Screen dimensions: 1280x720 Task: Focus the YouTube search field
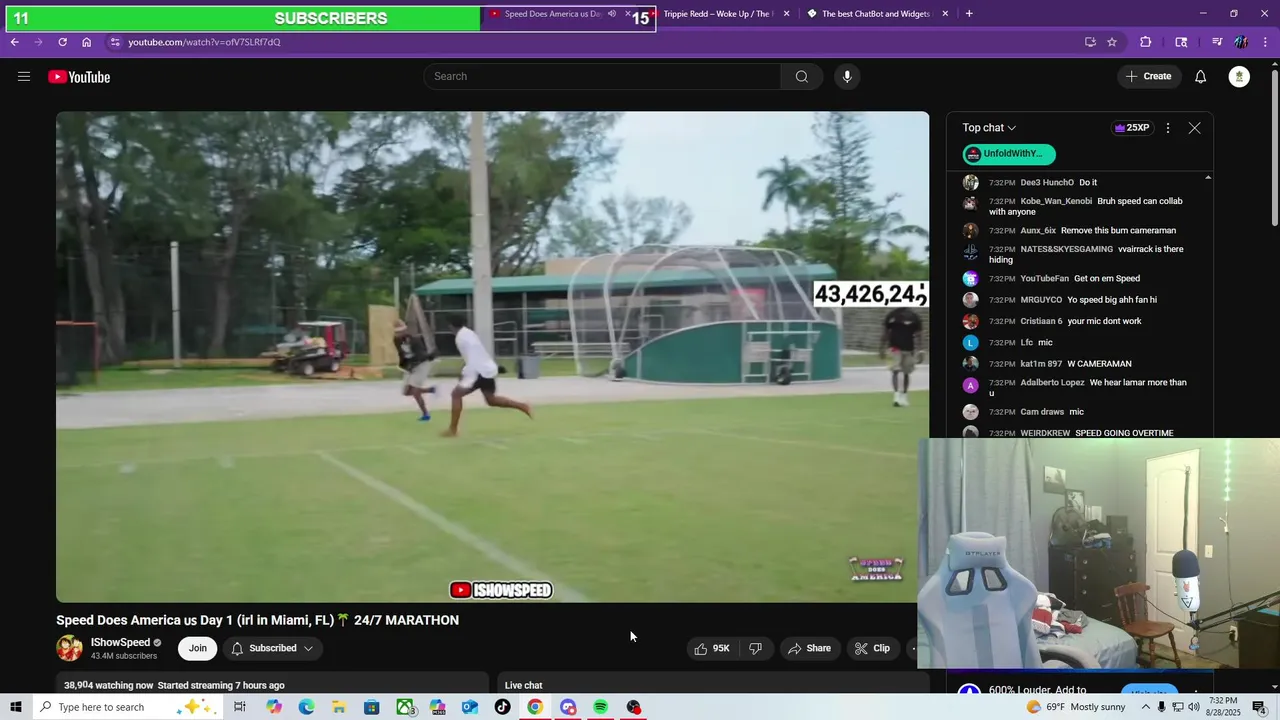(x=603, y=77)
